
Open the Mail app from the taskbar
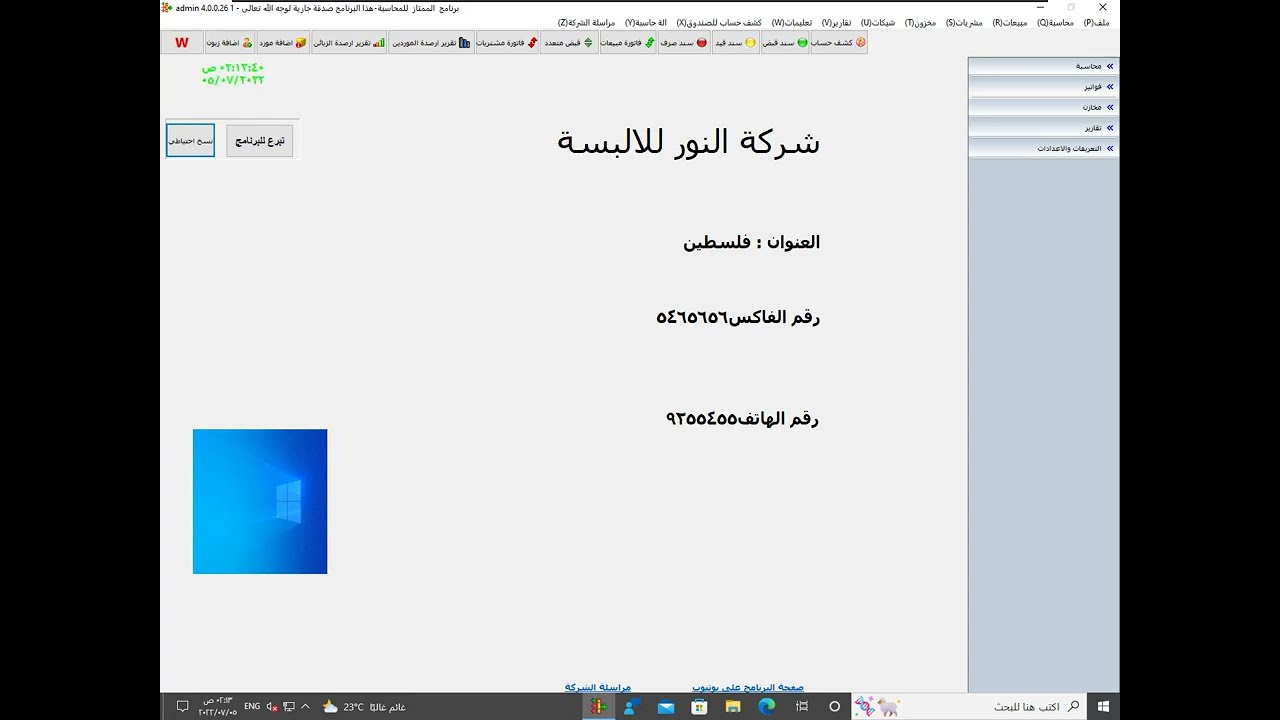pyautogui.click(x=666, y=706)
